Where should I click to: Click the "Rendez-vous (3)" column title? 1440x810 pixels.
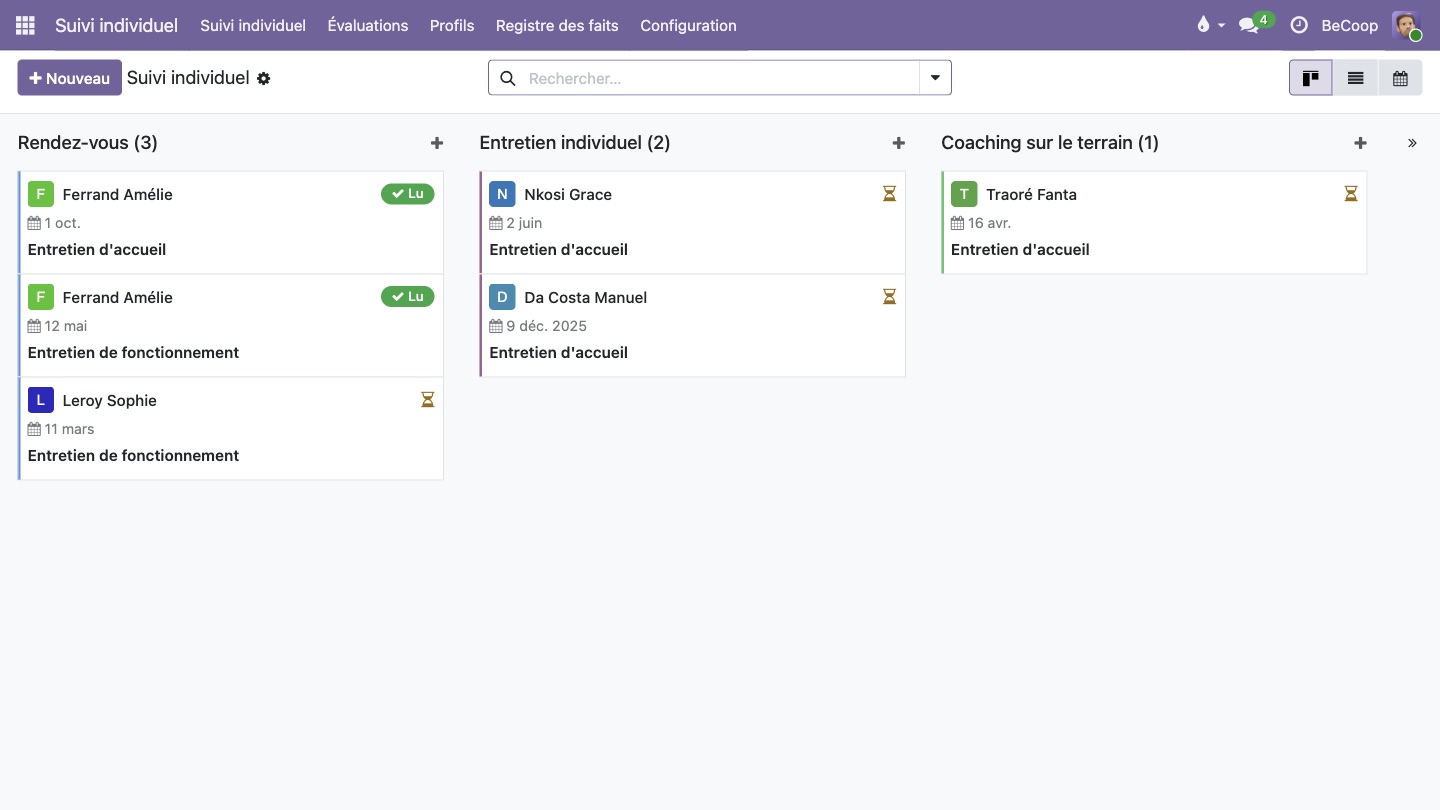click(x=88, y=143)
